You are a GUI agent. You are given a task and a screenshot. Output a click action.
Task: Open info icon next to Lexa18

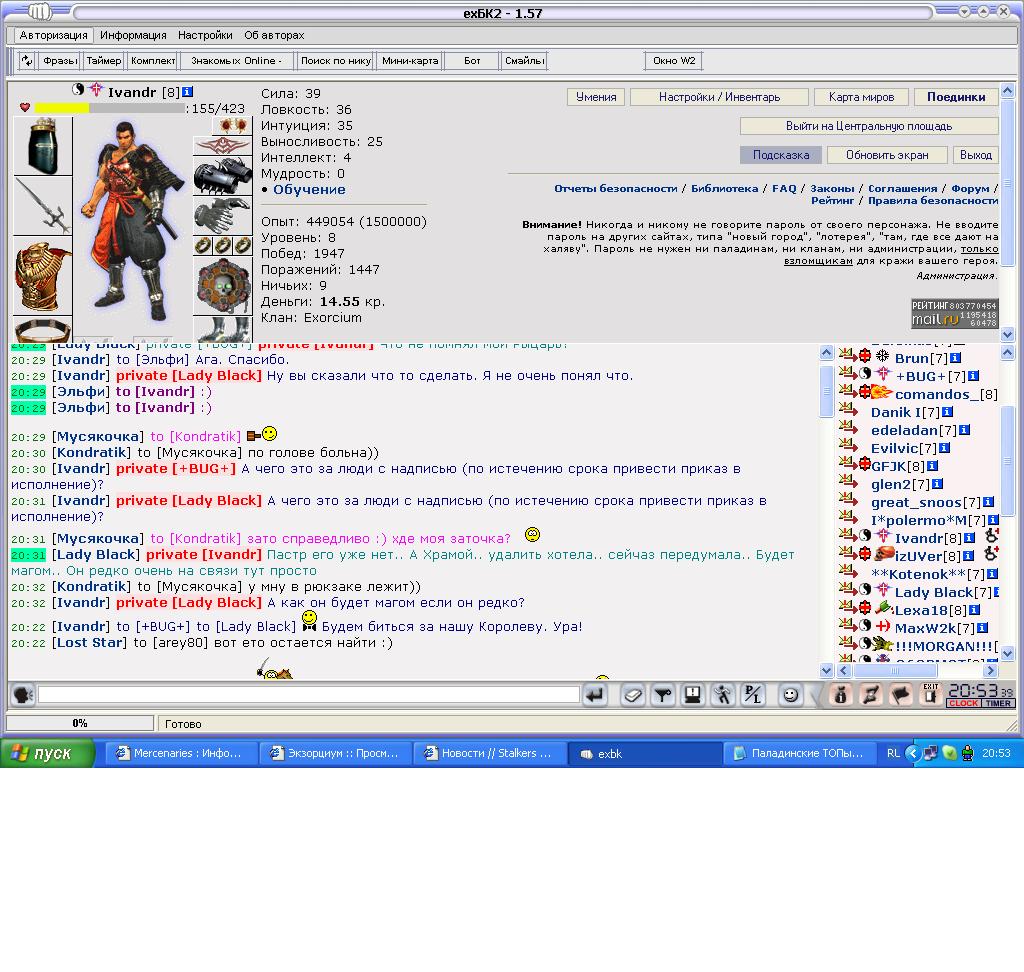point(974,610)
